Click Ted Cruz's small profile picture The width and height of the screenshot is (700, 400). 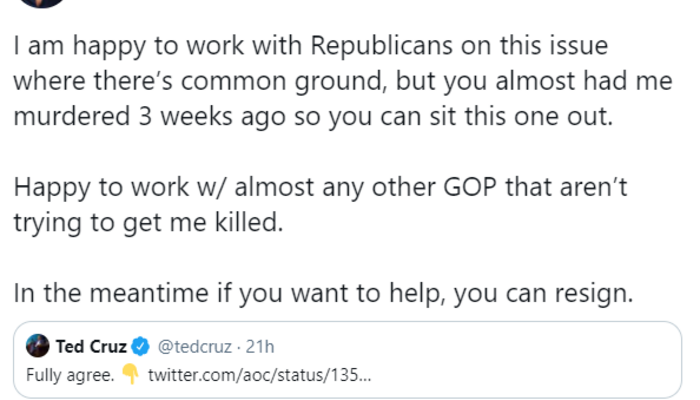click(x=38, y=347)
